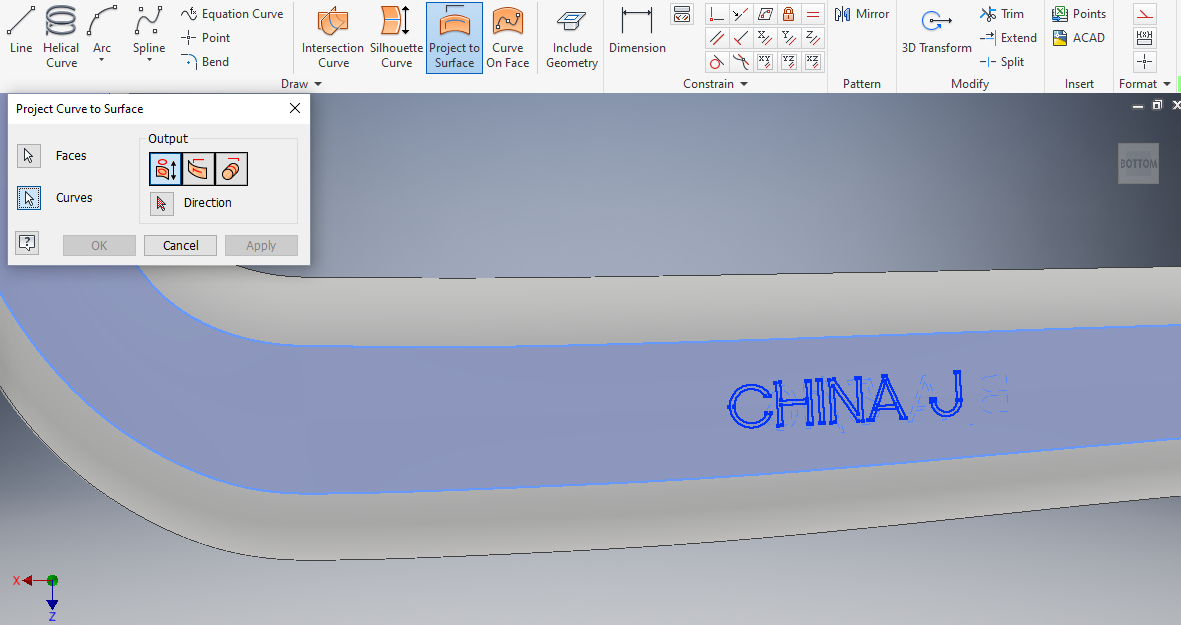This screenshot has width=1181, height=625.
Task: Choose the project-along-vector output option
Action: pos(164,169)
